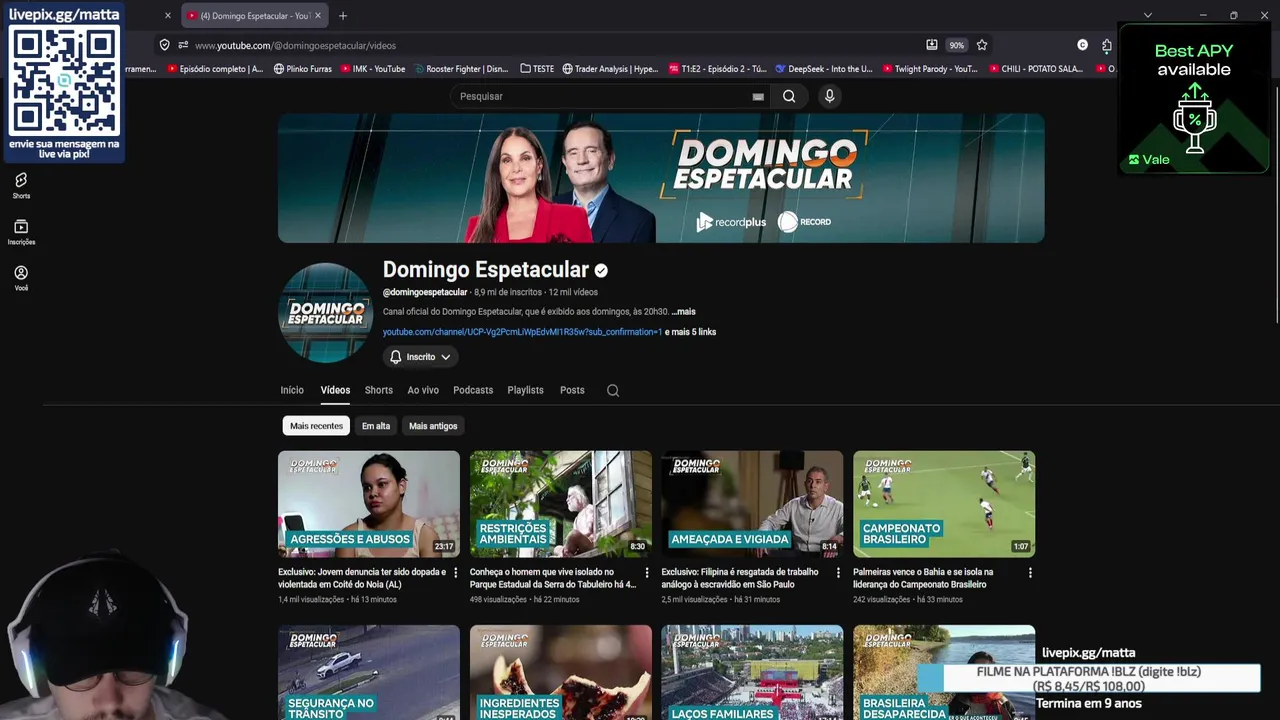Open video Palmeiras vence o Bahia
This screenshot has width=1280, height=720.
click(x=923, y=578)
